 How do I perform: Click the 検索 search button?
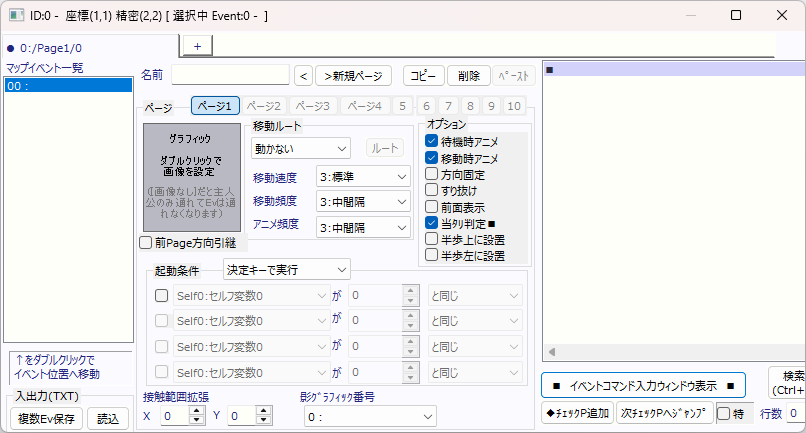788,383
